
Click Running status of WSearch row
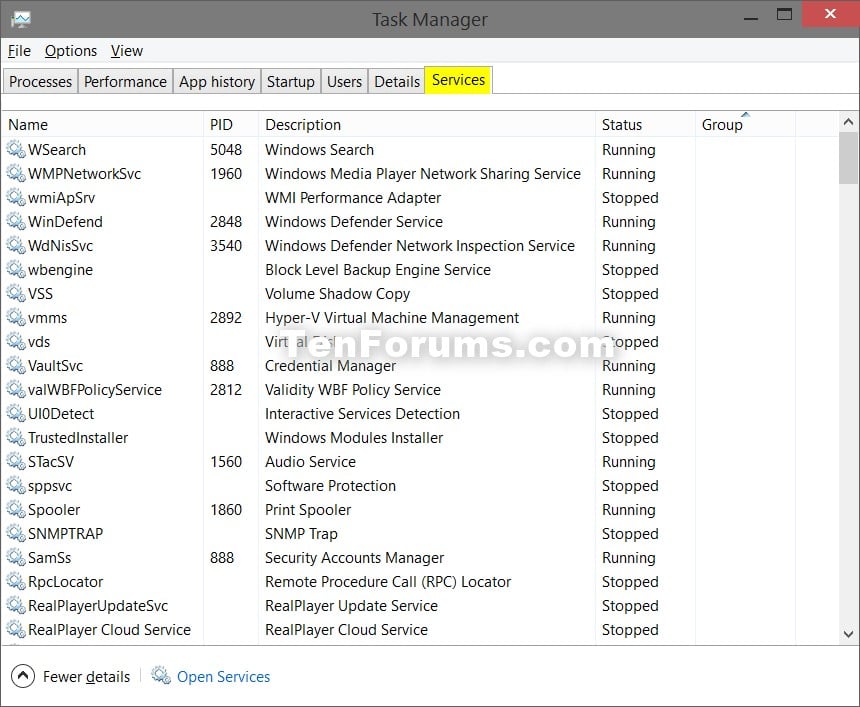tap(629, 149)
